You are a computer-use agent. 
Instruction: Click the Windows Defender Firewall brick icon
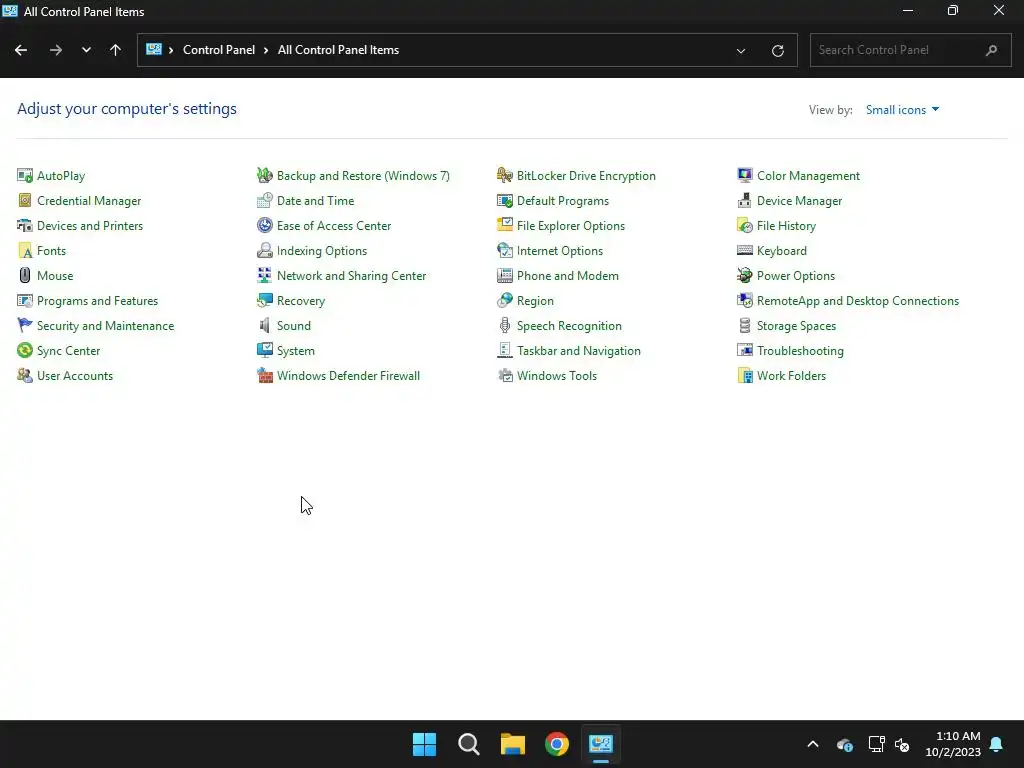click(x=264, y=376)
